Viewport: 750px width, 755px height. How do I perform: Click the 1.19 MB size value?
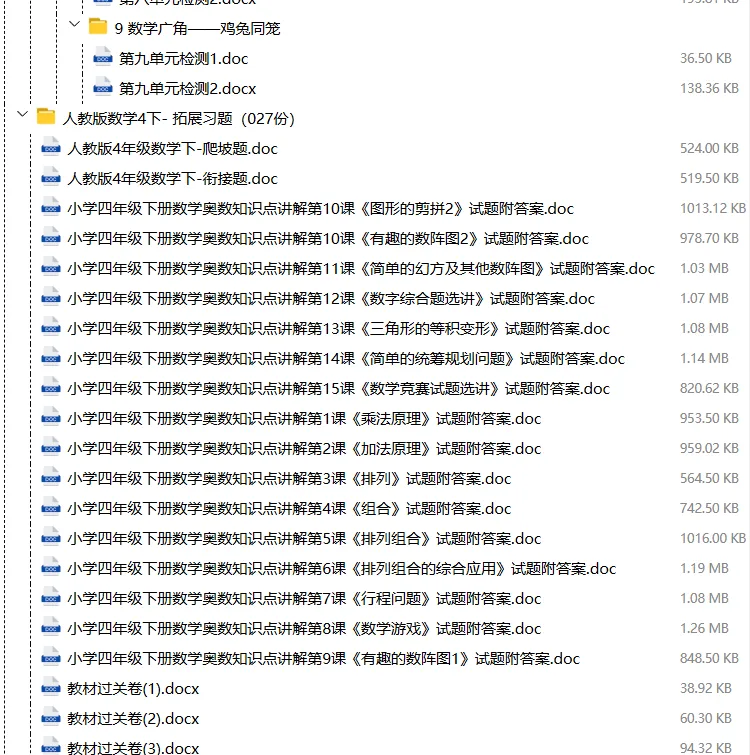tap(704, 568)
